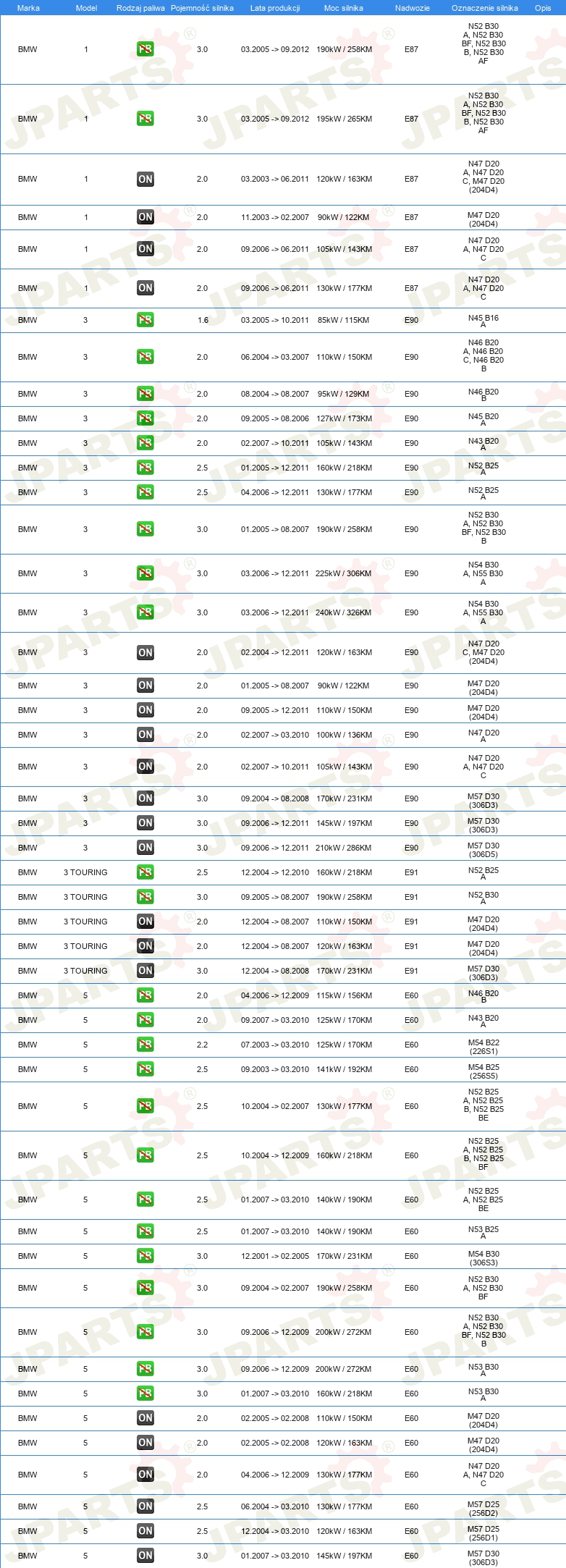Select the 1.6 engine capacity cell
Viewport: 566px width, 1568px height.
tap(203, 320)
